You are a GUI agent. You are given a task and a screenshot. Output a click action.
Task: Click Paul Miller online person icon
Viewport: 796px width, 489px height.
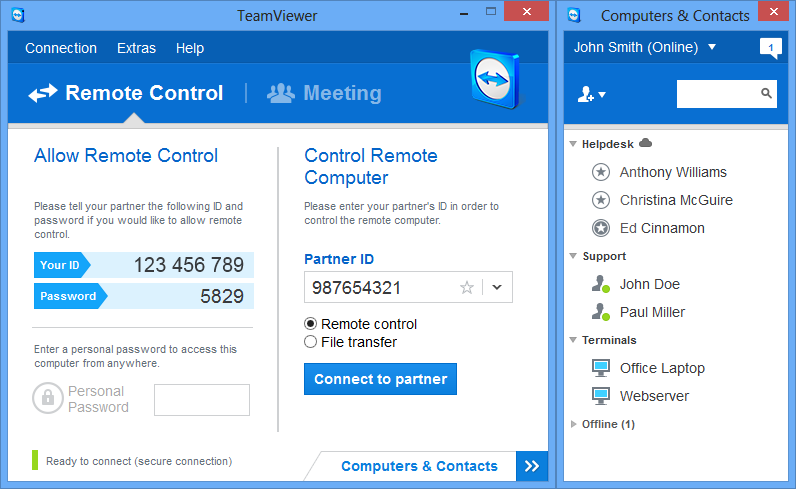[601, 312]
